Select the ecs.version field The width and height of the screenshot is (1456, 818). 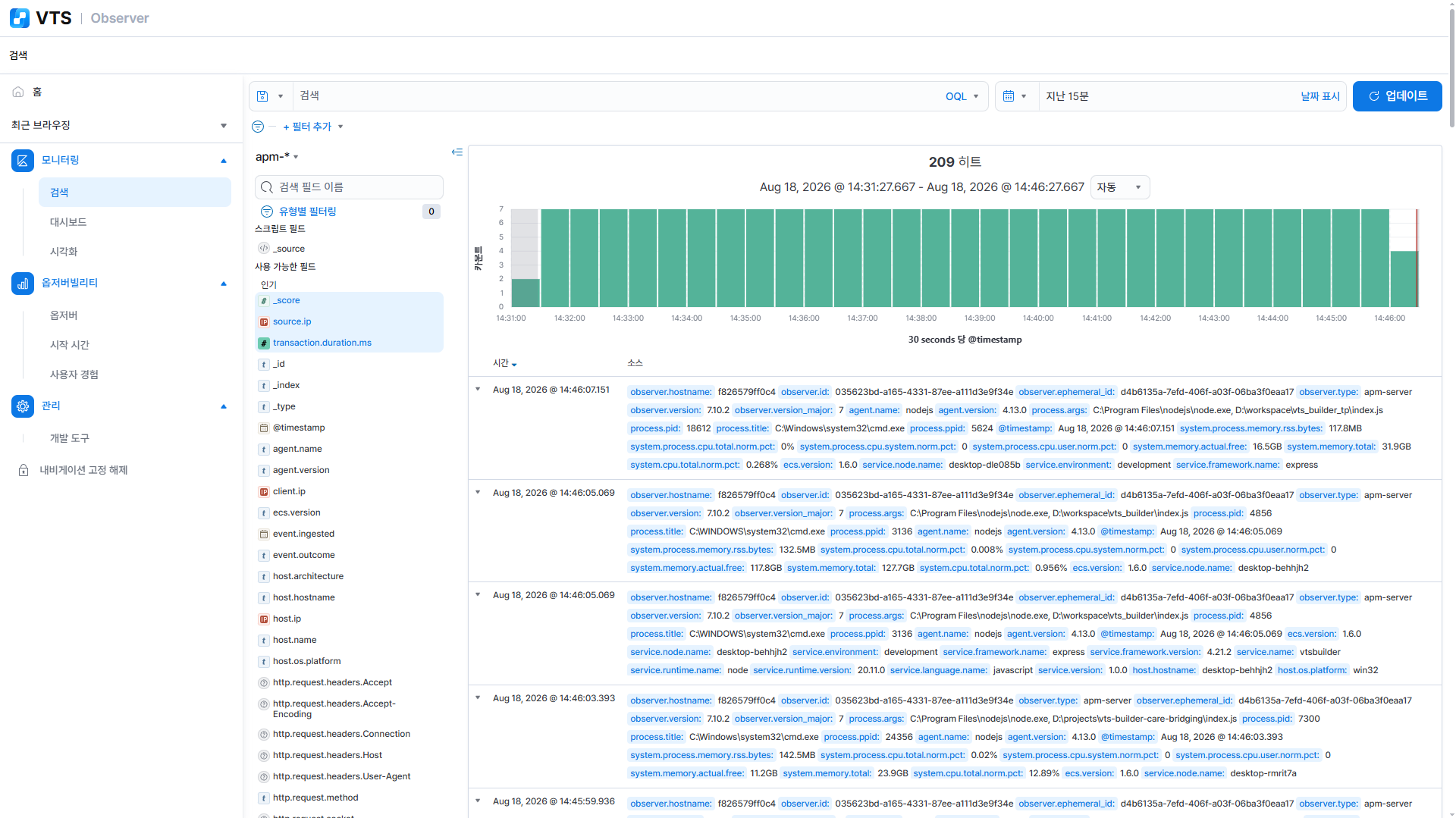pos(297,513)
